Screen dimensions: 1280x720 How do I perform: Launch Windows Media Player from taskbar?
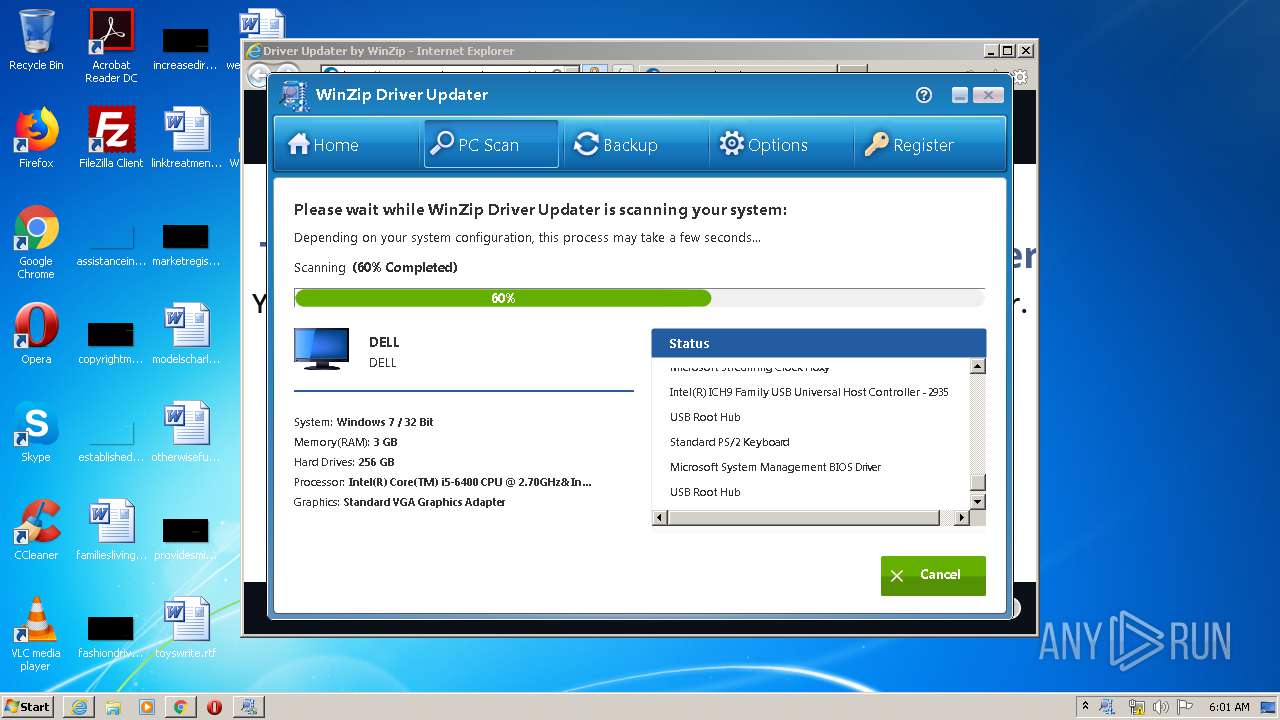coord(147,707)
